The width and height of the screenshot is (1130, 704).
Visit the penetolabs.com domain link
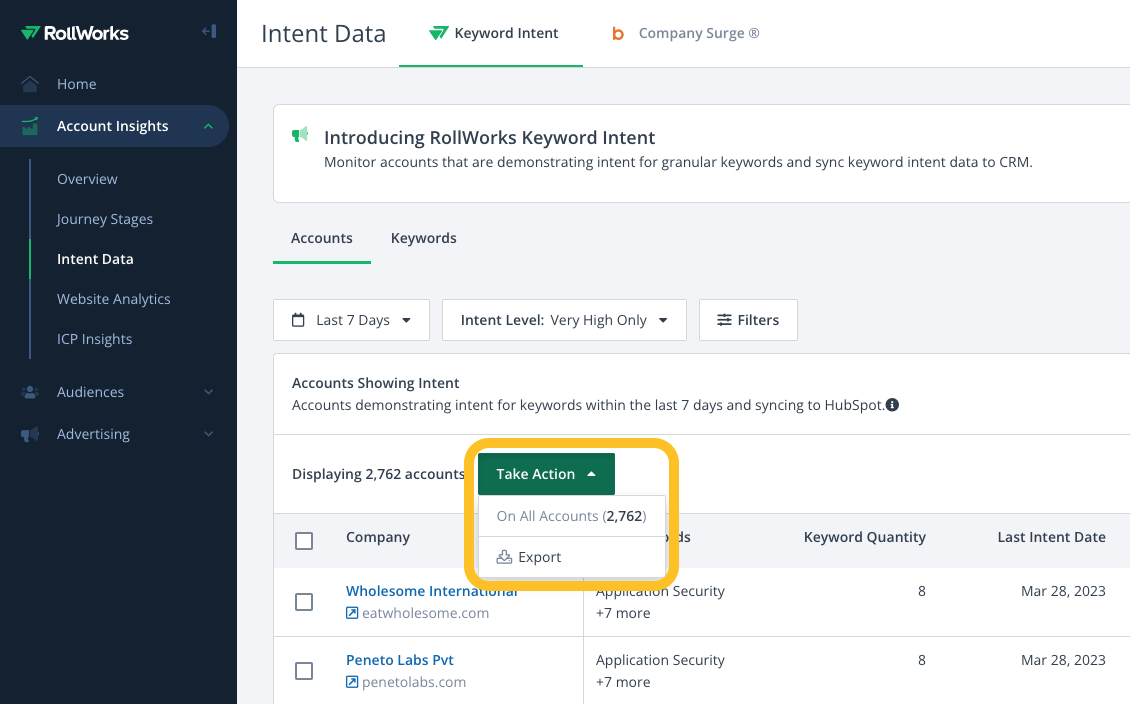414,682
